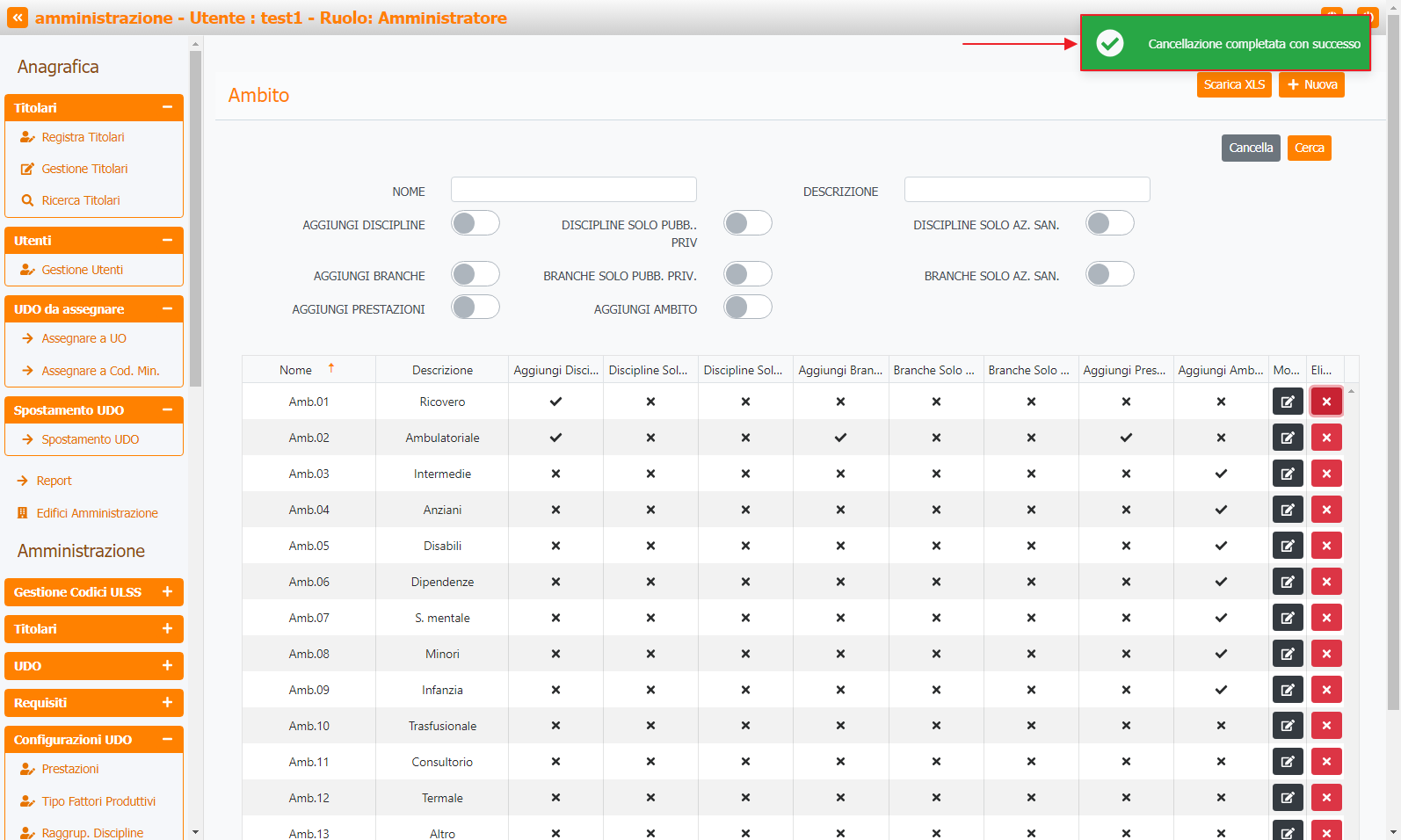Open the Report menu item
Screen dimensions: 1401x840
[x=54, y=481]
